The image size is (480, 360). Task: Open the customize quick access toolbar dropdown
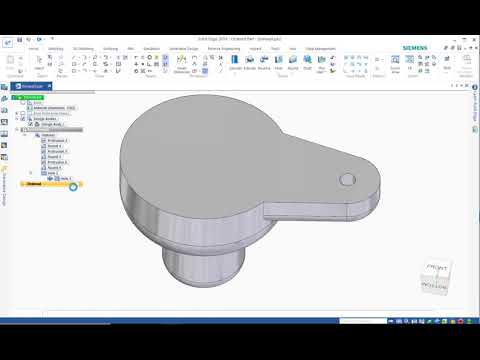coord(52,39)
